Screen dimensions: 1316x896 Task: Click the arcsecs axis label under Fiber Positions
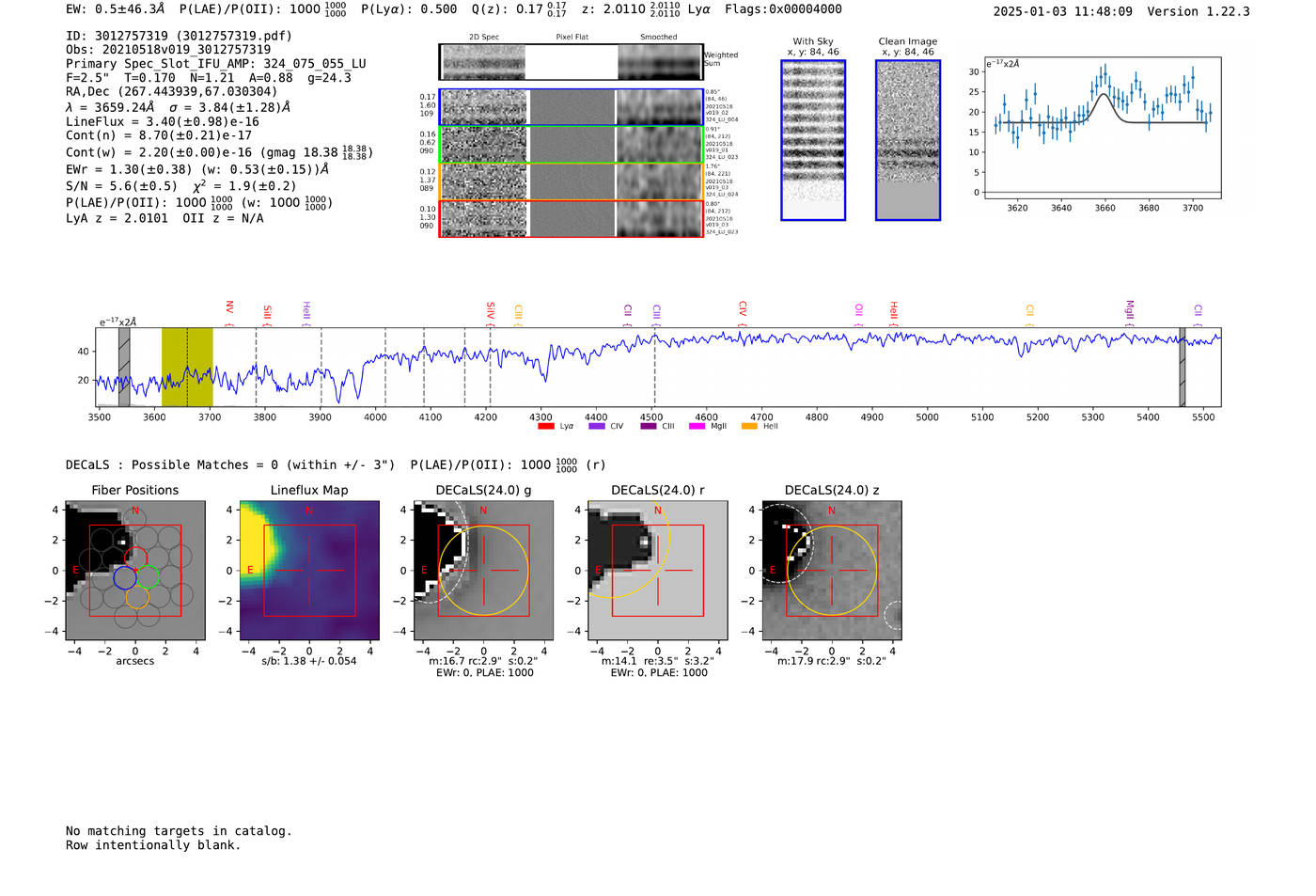point(135,661)
